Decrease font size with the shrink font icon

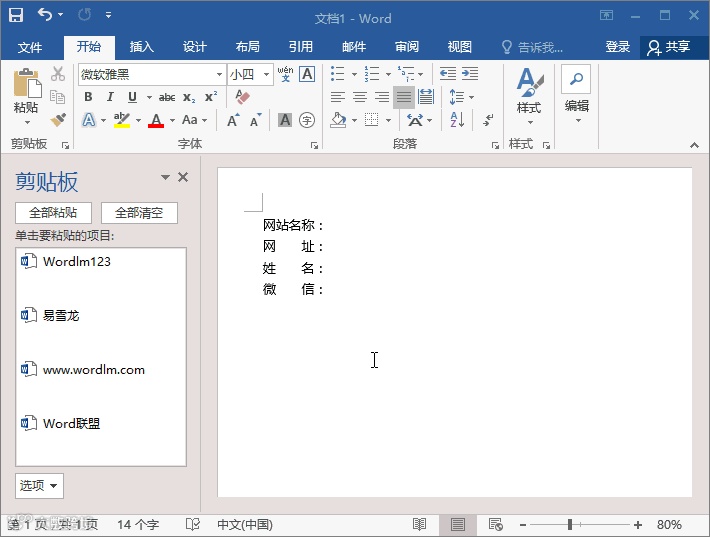(x=256, y=120)
